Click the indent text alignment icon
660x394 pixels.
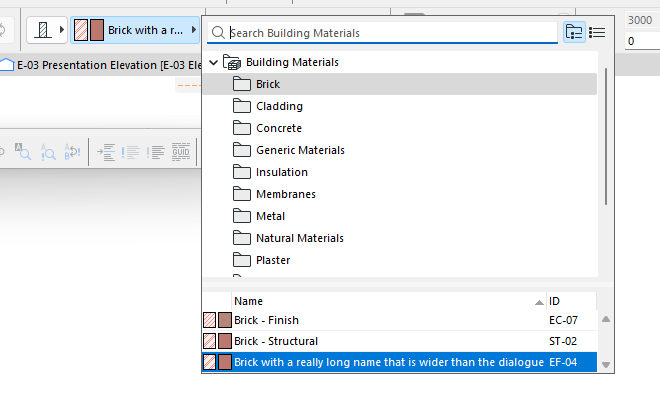pyautogui.click(x=106, y=152)
